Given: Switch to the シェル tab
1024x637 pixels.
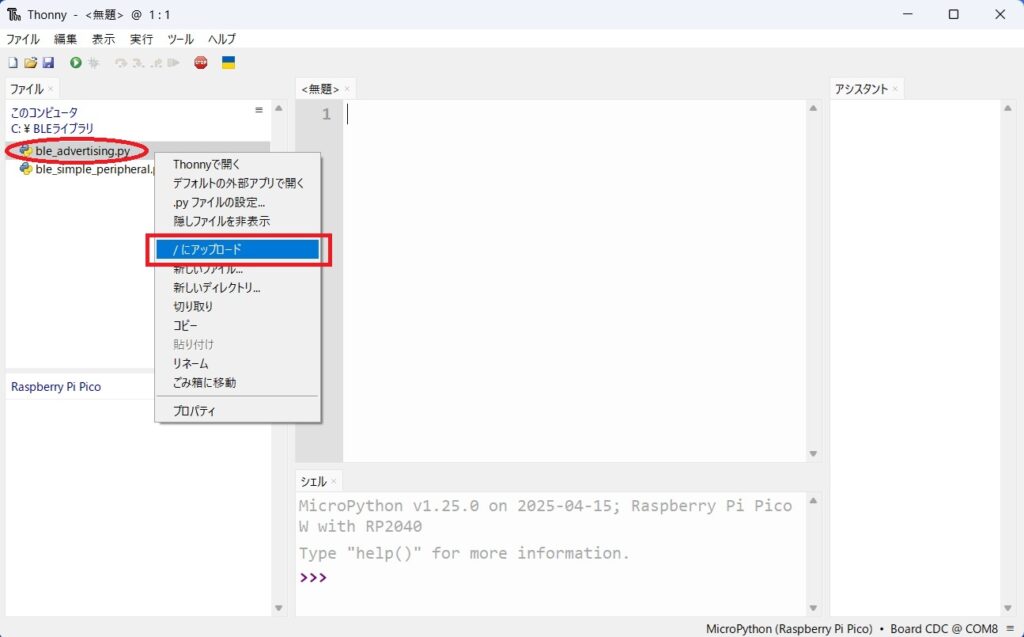Looking at the screenshot, I should tap(313, 482).
